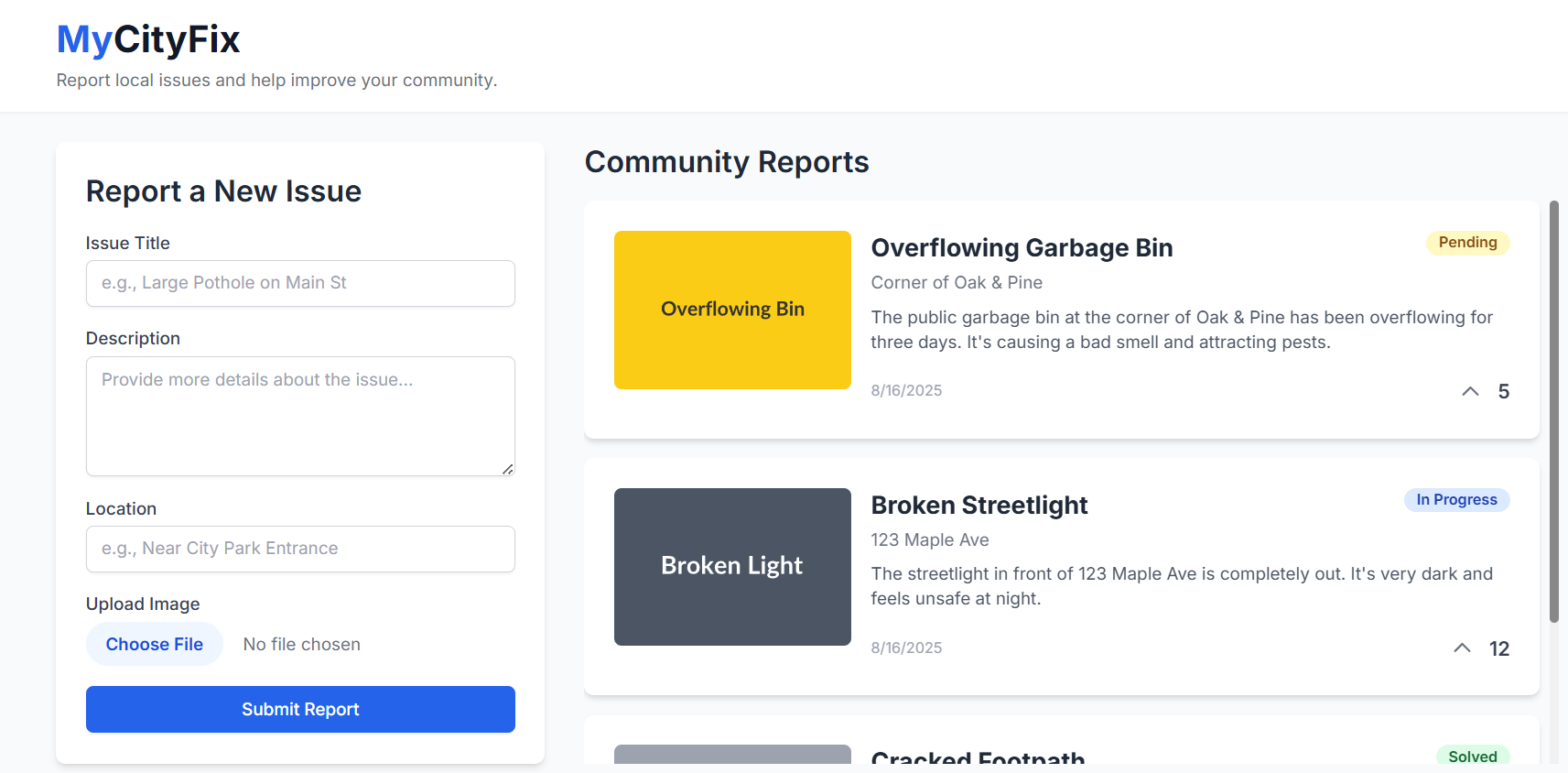Click the Solved status badge

point(1472,757)
